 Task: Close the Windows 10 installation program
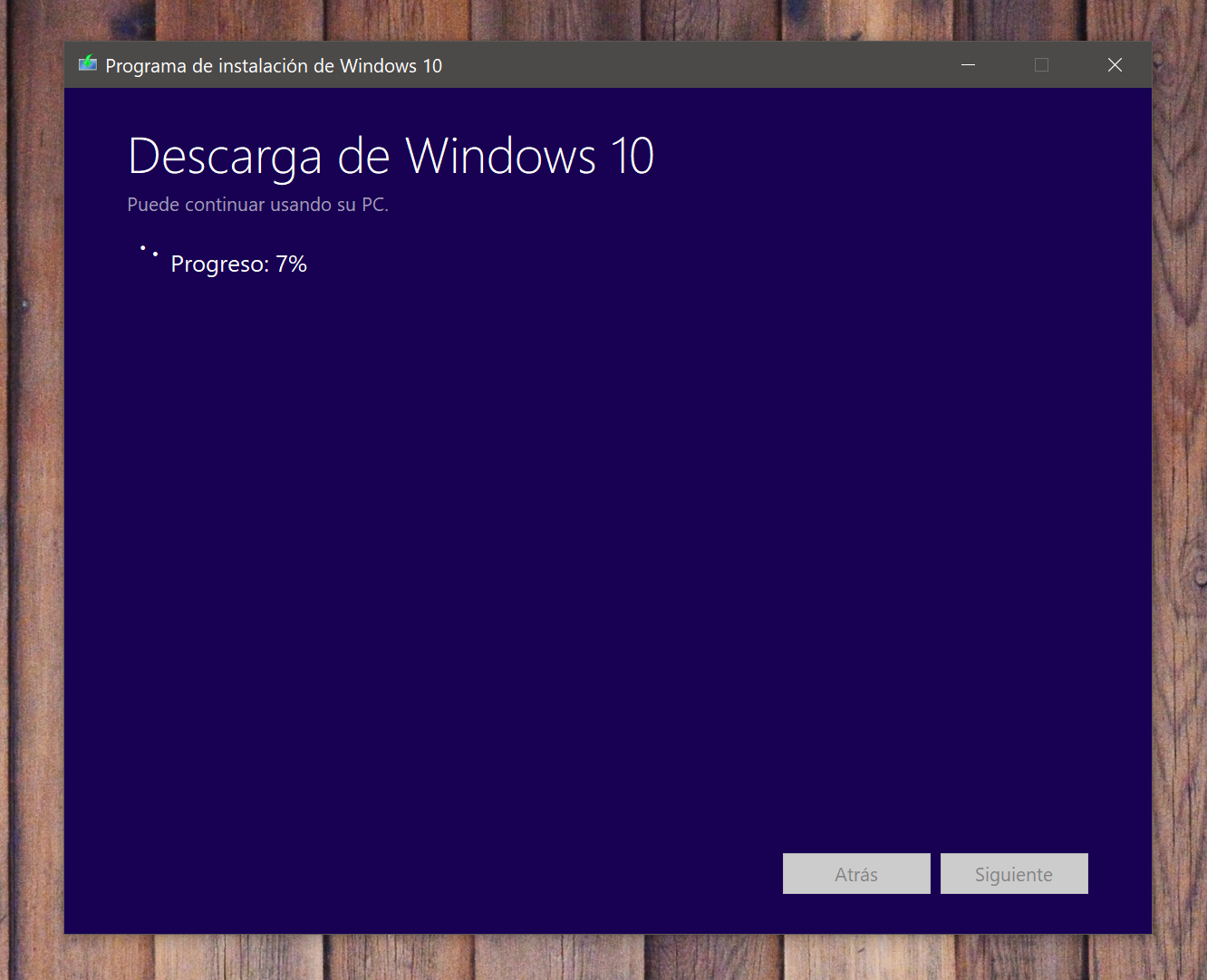[1115, 65]
